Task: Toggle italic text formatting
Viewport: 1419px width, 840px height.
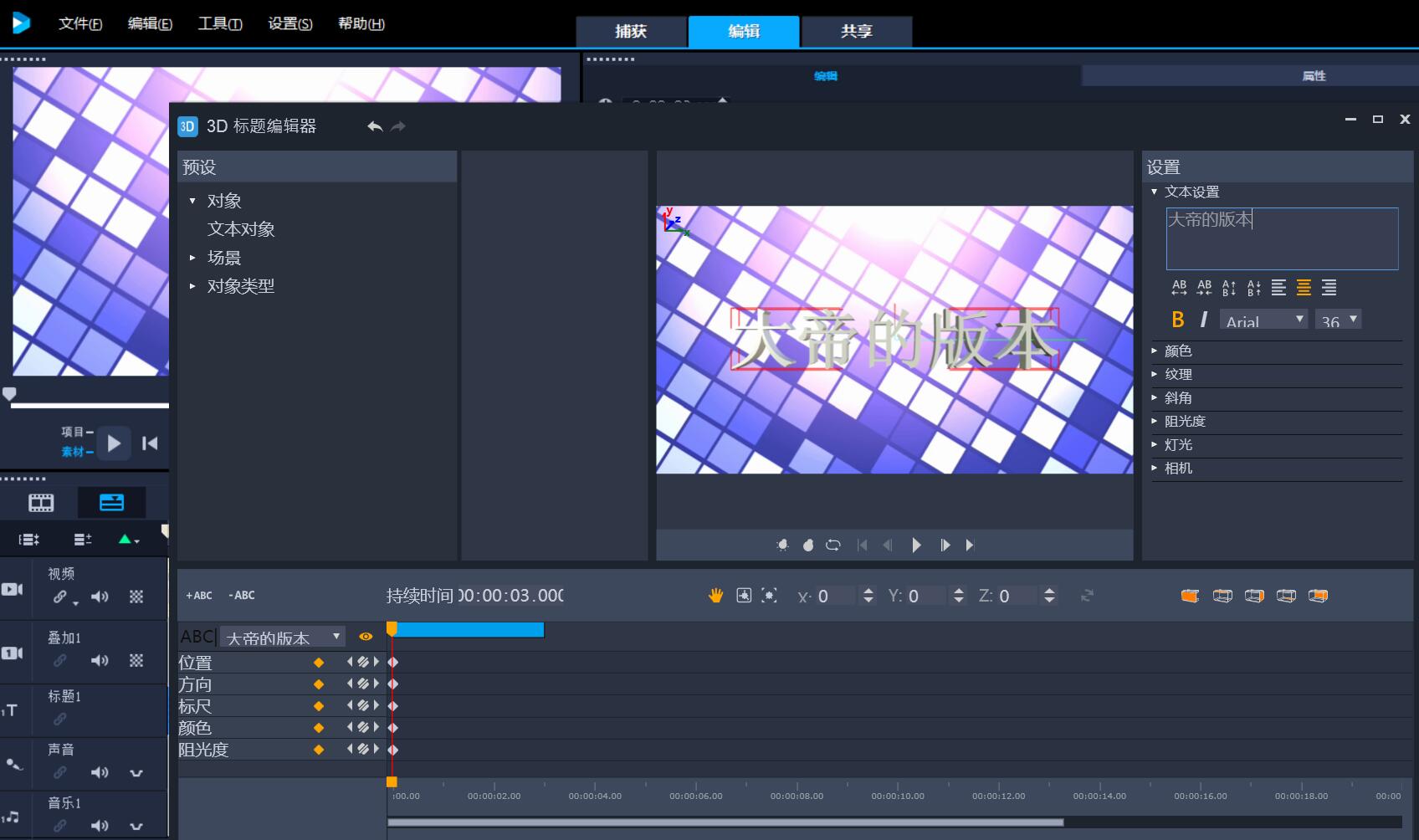Action: click(1203, 320)
